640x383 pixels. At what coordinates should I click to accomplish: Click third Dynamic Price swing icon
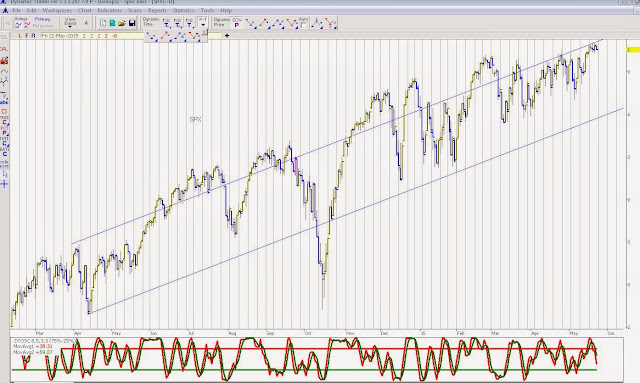278,23
